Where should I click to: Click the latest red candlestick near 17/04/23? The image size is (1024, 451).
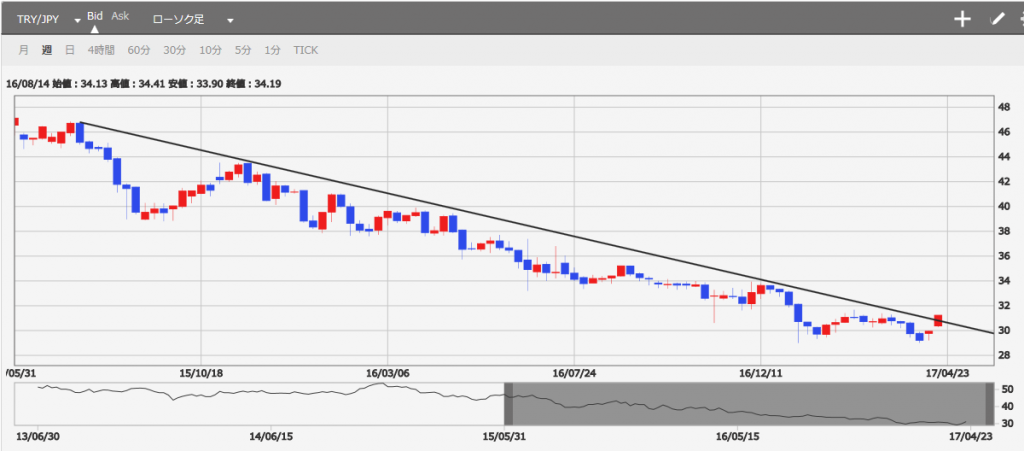[x=938, y=320]
